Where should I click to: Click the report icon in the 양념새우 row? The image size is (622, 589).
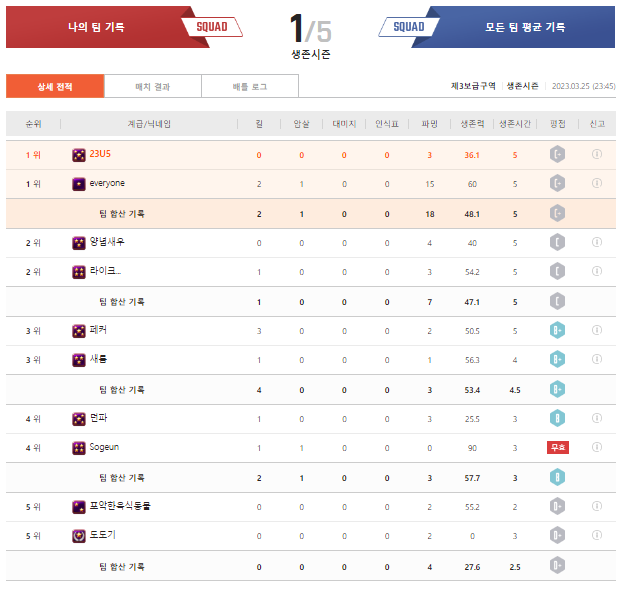[597, 243]
